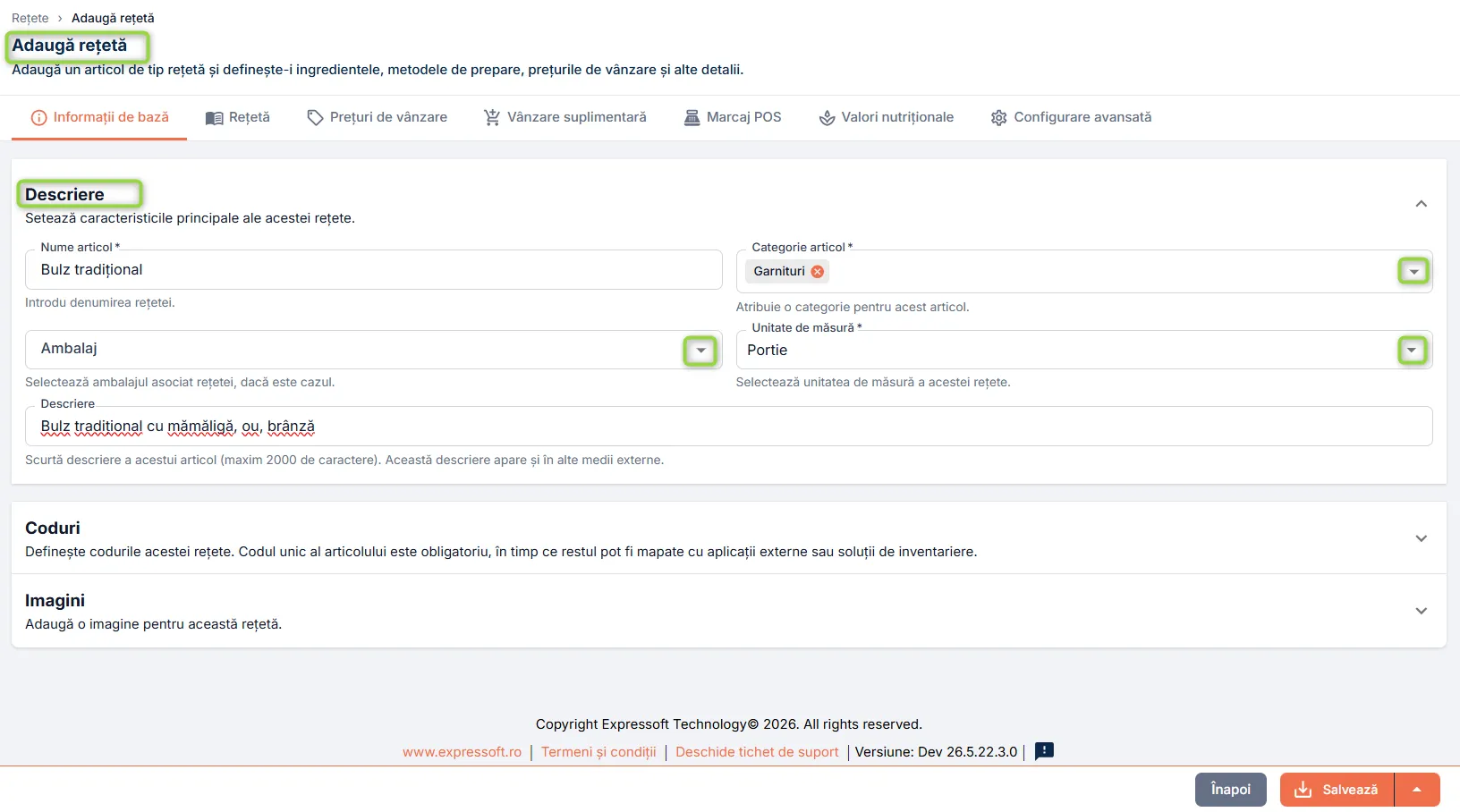
Task: Click into the Descriere text field
Action: 728,427
